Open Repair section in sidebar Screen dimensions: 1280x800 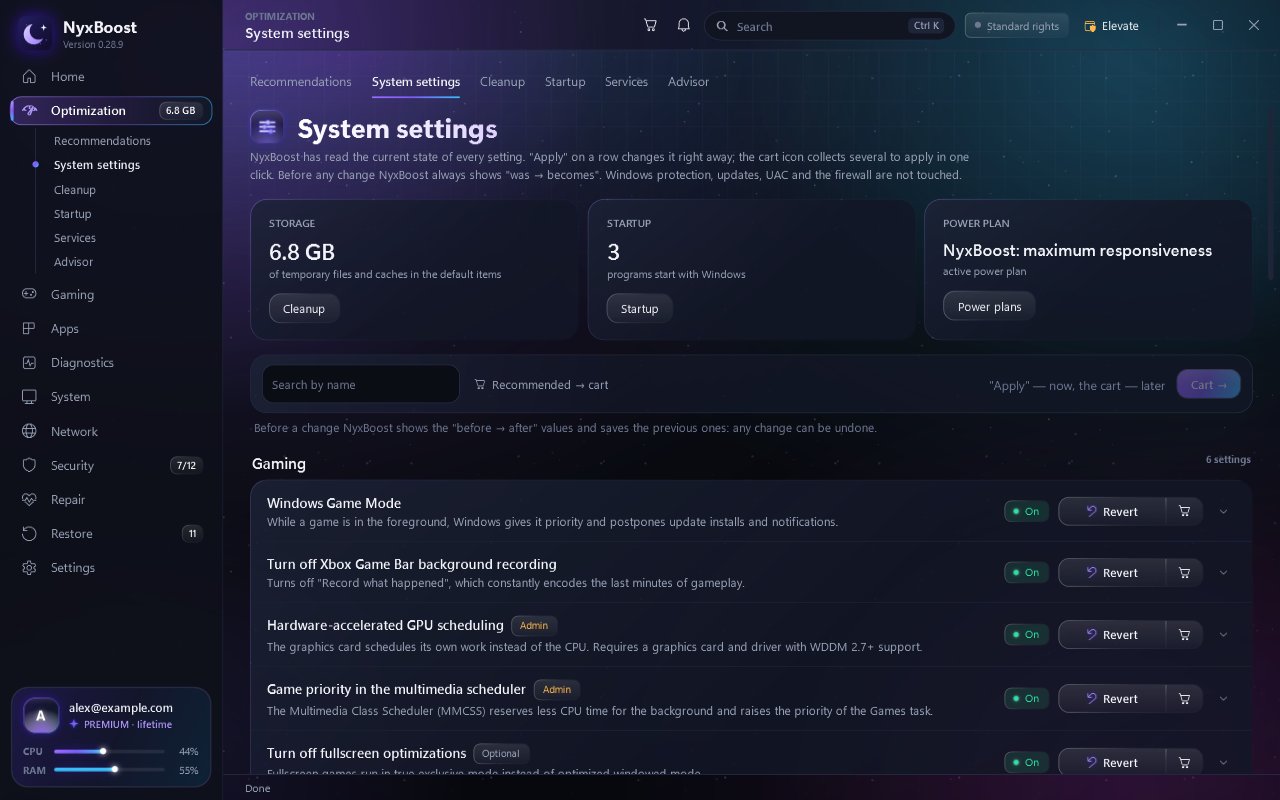click(x=111, y=500)
